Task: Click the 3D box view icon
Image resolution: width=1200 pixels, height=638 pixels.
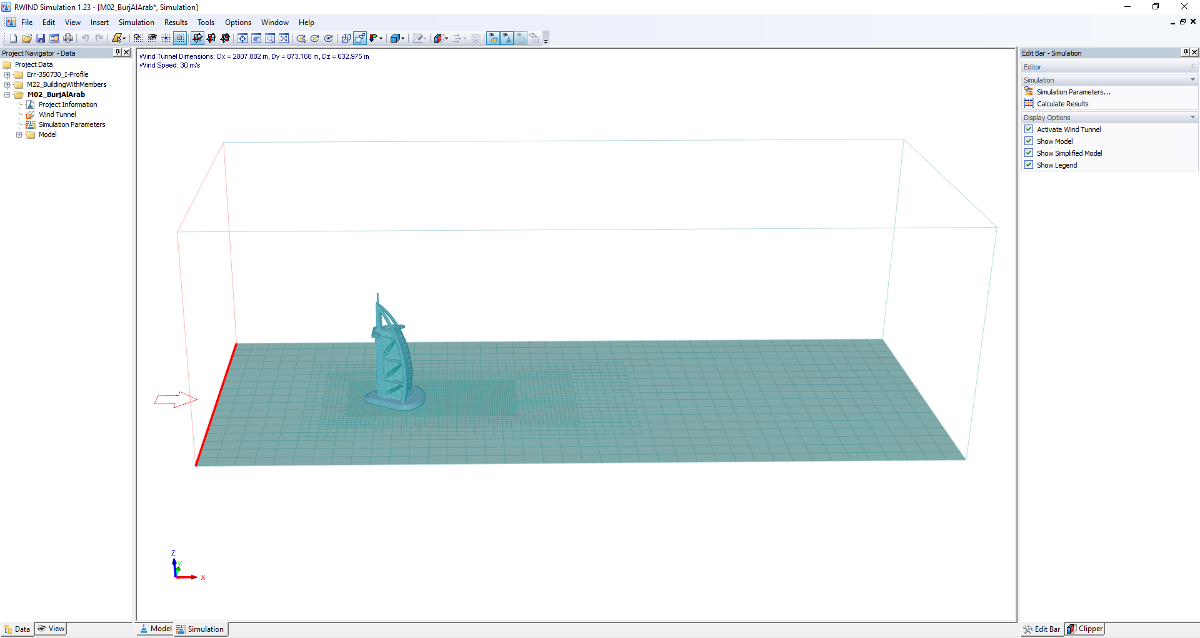Action: (396, 38)
